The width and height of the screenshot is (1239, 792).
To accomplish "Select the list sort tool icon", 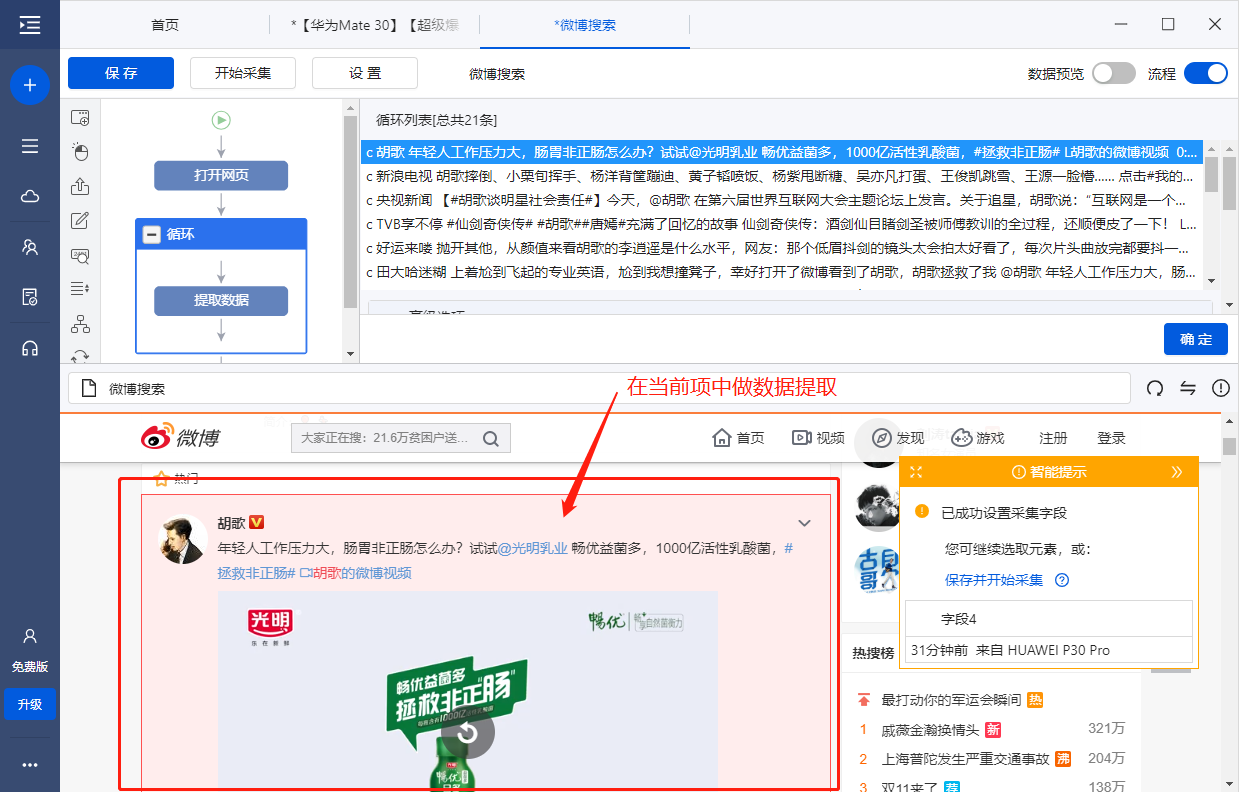I will [81, 290].
